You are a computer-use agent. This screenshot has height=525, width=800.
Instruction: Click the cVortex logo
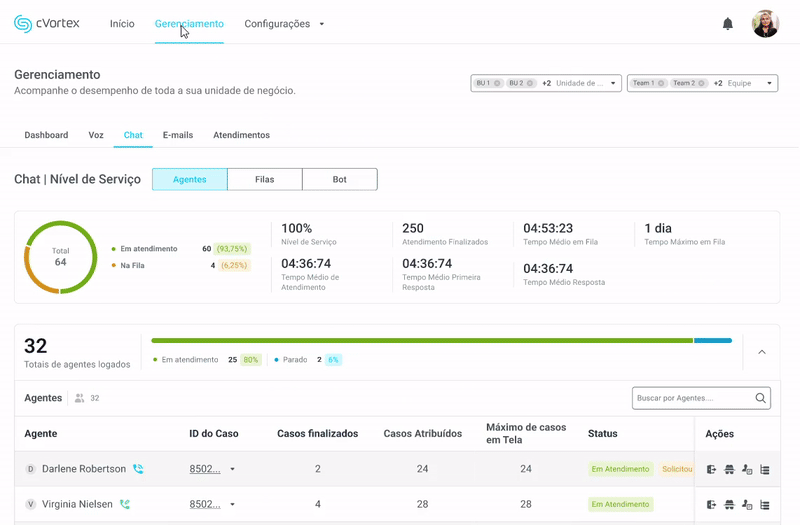[x=47, y=24]
